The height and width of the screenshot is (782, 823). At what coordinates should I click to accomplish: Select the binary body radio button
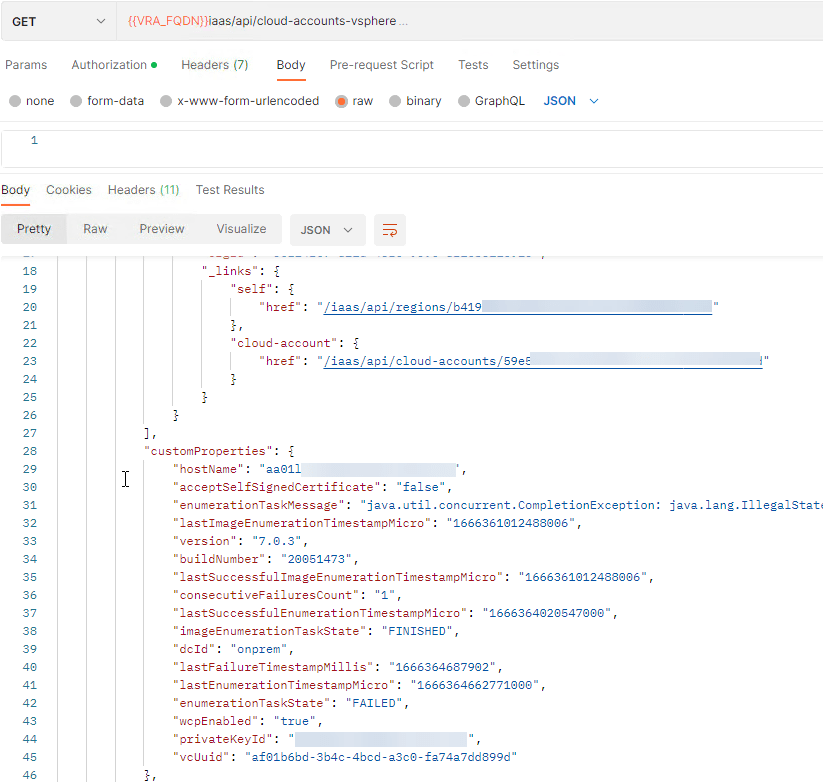point(395,101)
